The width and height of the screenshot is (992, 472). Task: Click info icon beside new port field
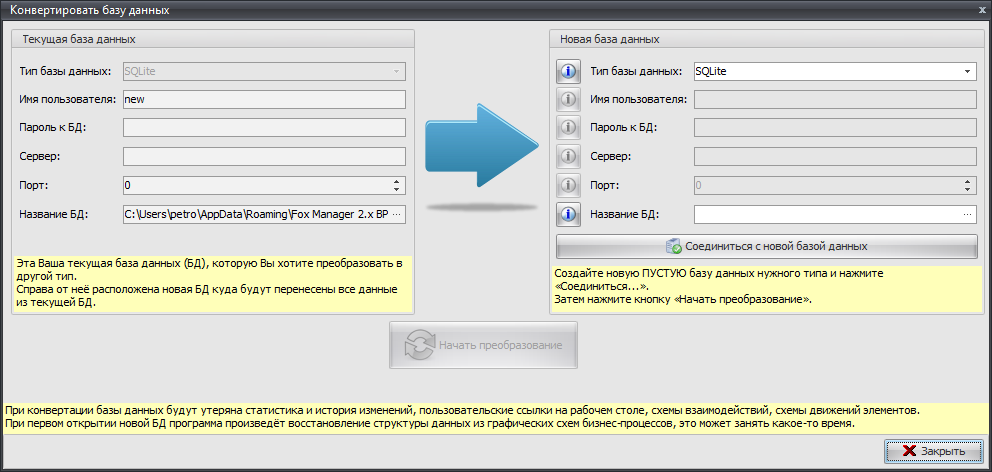click(x=568, y=185)
